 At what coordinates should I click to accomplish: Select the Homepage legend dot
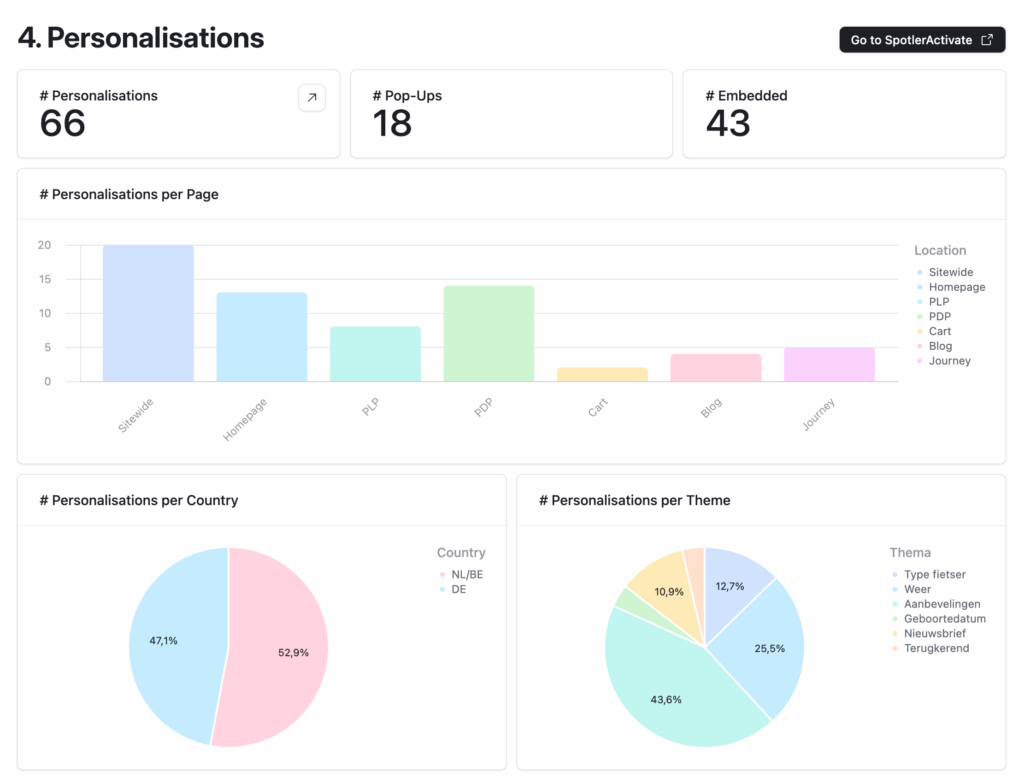(x=921, y=287)
